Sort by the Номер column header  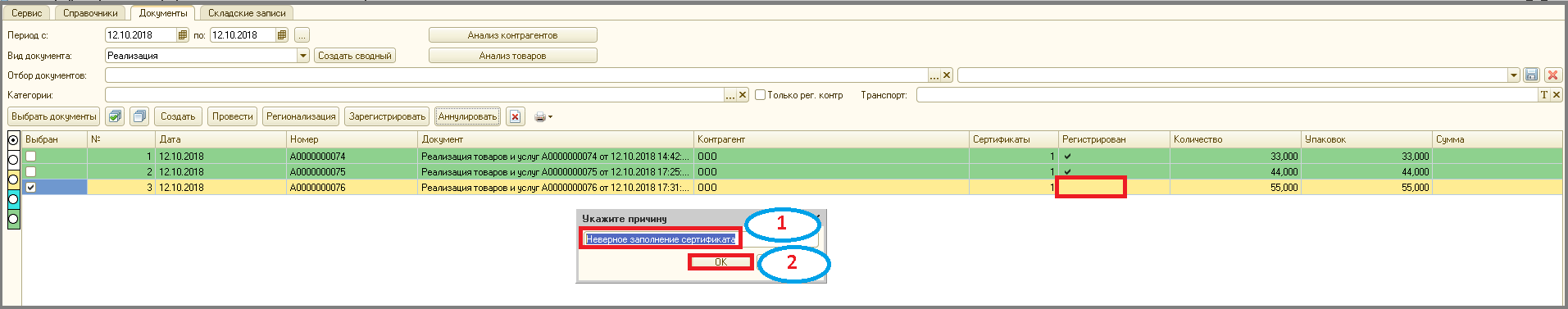click(352, 139)
